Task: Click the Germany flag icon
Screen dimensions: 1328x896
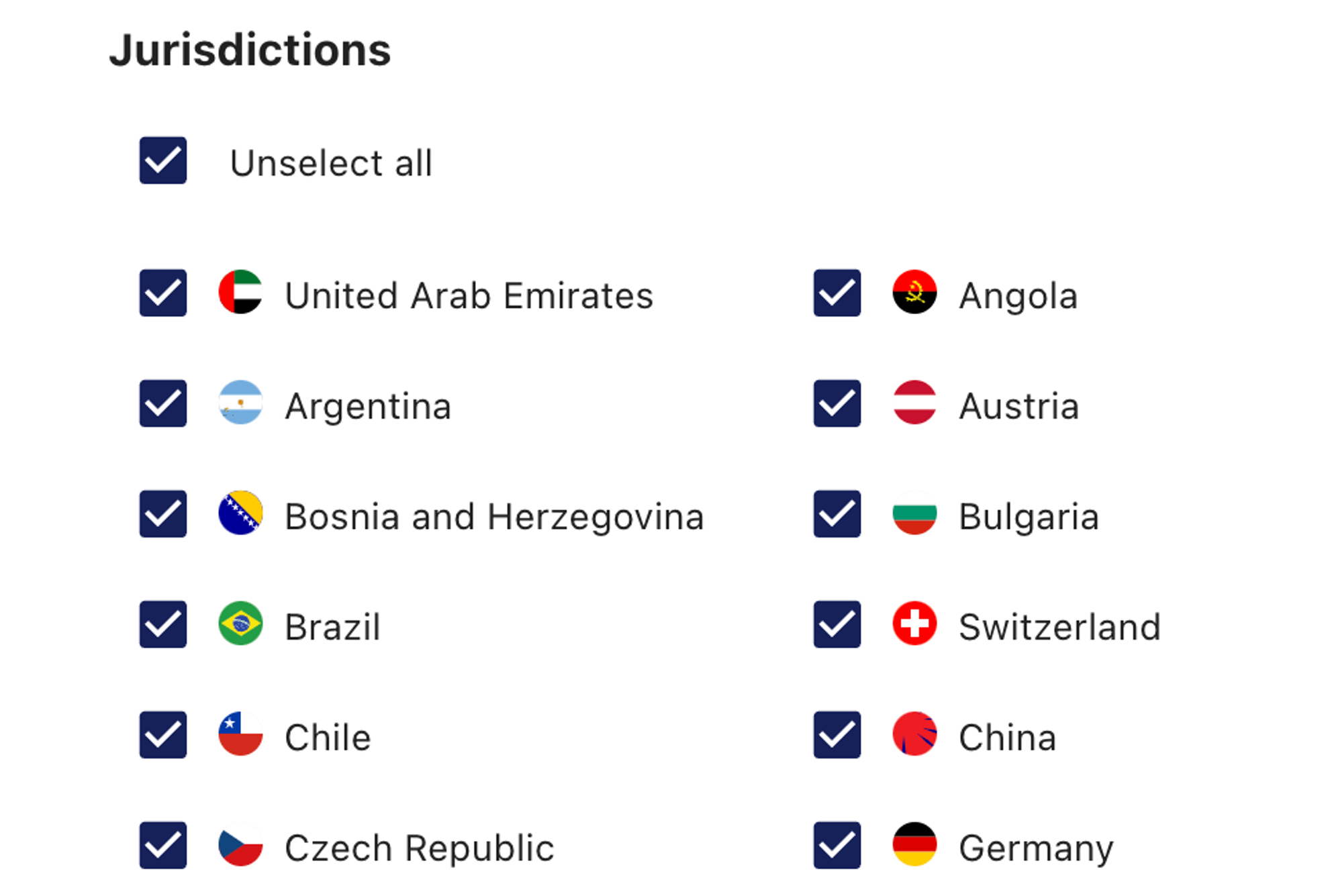Action: click(914, 844)
